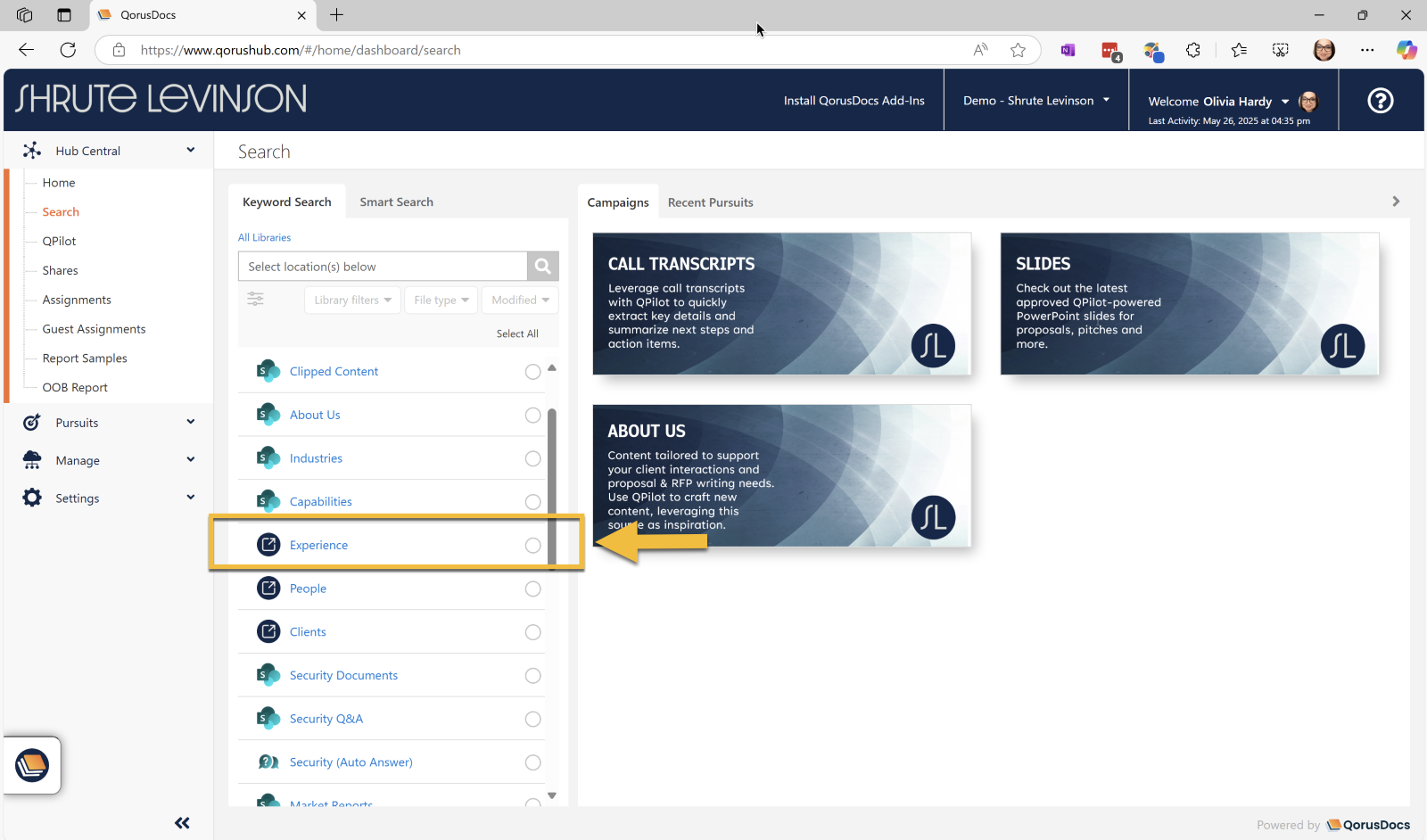
Task: Open the advanced filter sliders icon
Action: [255, 299]
